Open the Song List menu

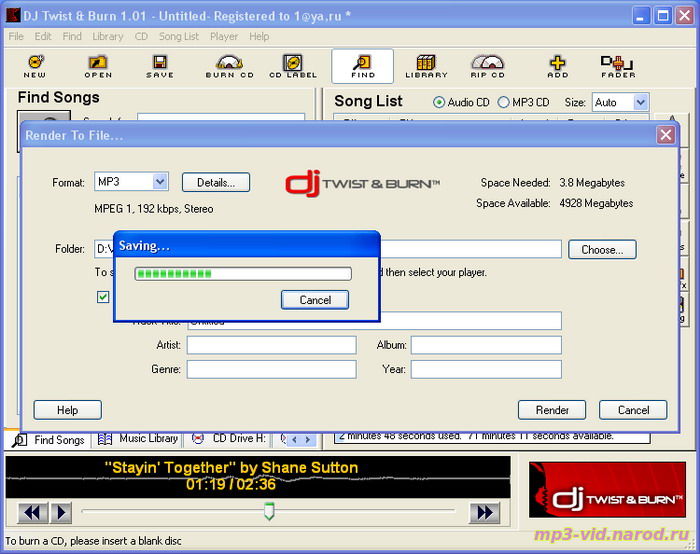[x=179, y=36]
